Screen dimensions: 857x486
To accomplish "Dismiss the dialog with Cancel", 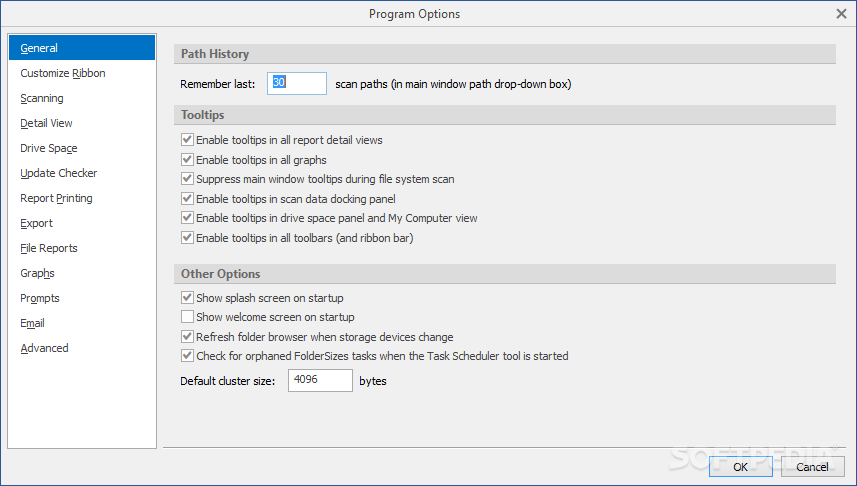I will 812,467.
